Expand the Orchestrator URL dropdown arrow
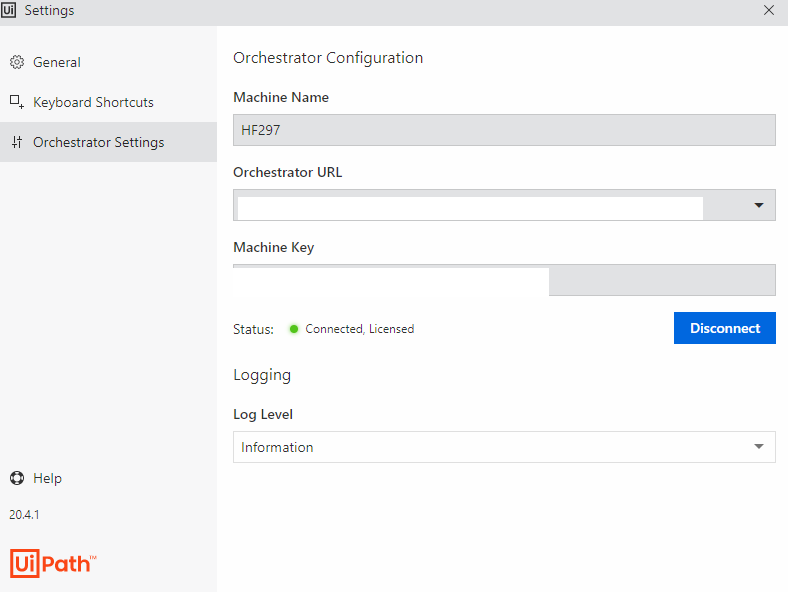This screenshot has width=788, height=592. 759,205
